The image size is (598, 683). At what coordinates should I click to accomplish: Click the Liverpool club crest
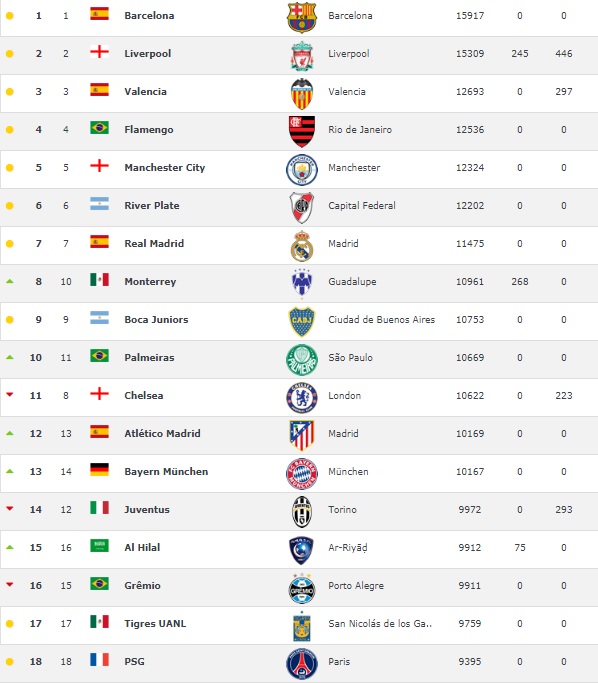[x=302, y=56]
